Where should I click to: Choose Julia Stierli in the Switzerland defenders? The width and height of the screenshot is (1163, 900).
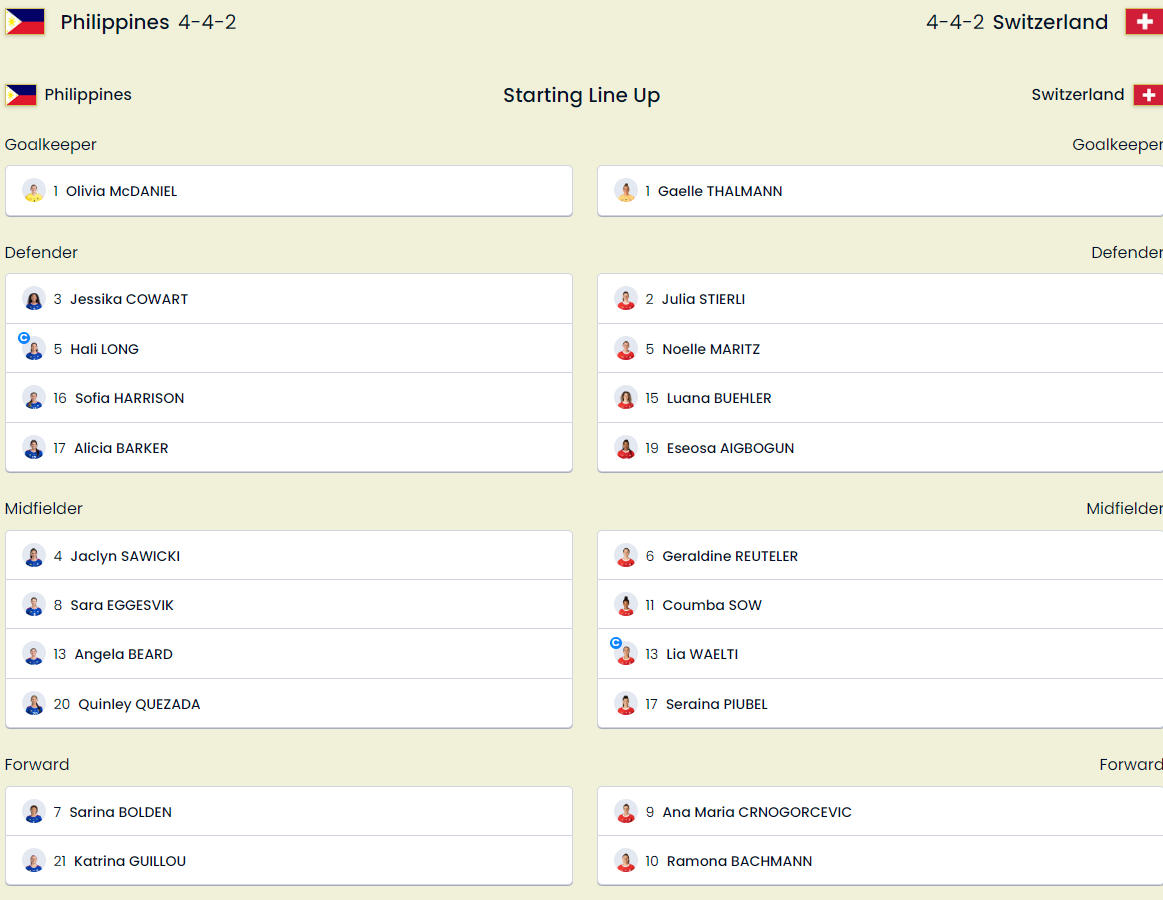click(702, 299)
